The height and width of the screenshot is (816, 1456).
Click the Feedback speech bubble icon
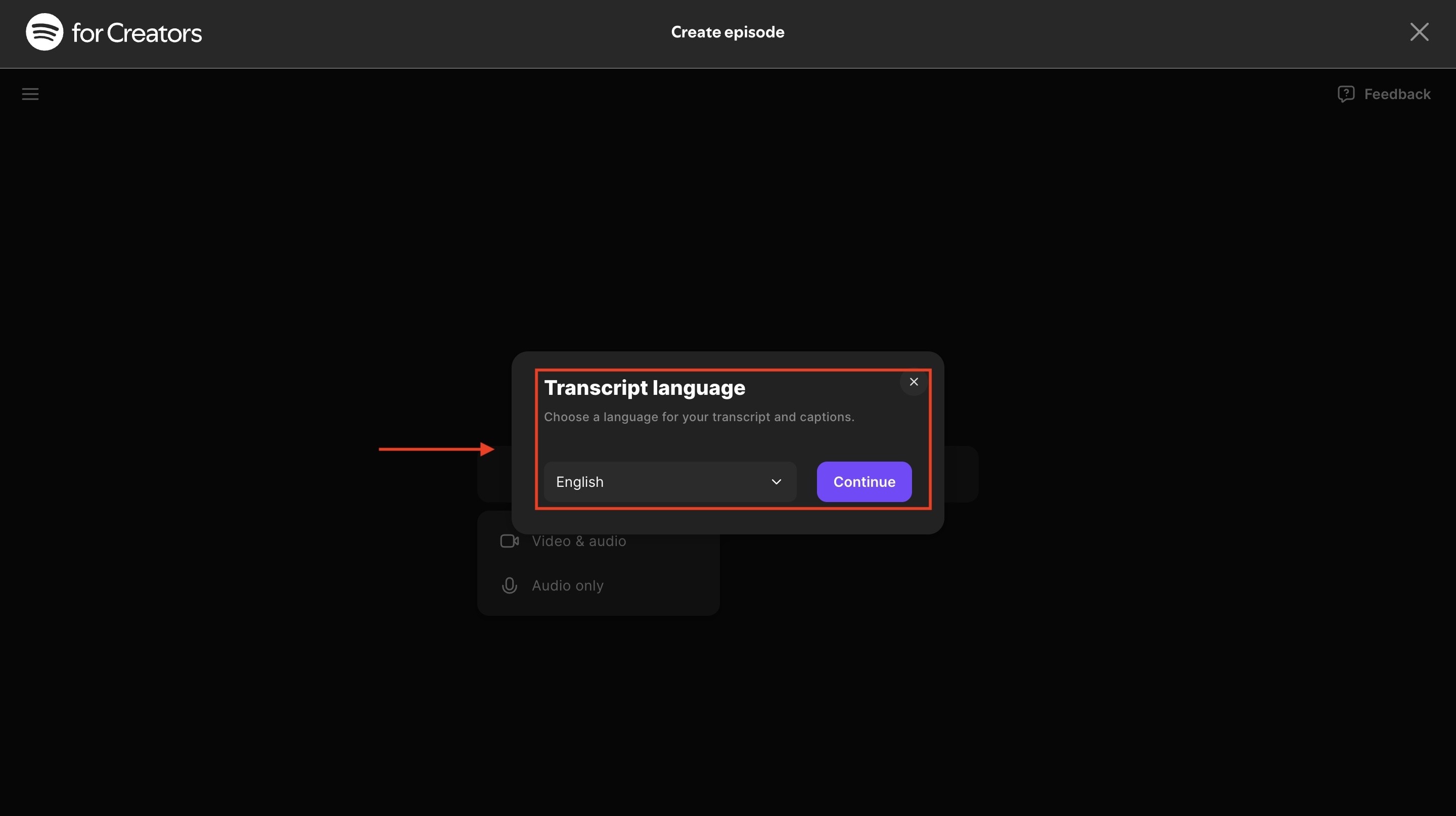[x=1346, y=94]
